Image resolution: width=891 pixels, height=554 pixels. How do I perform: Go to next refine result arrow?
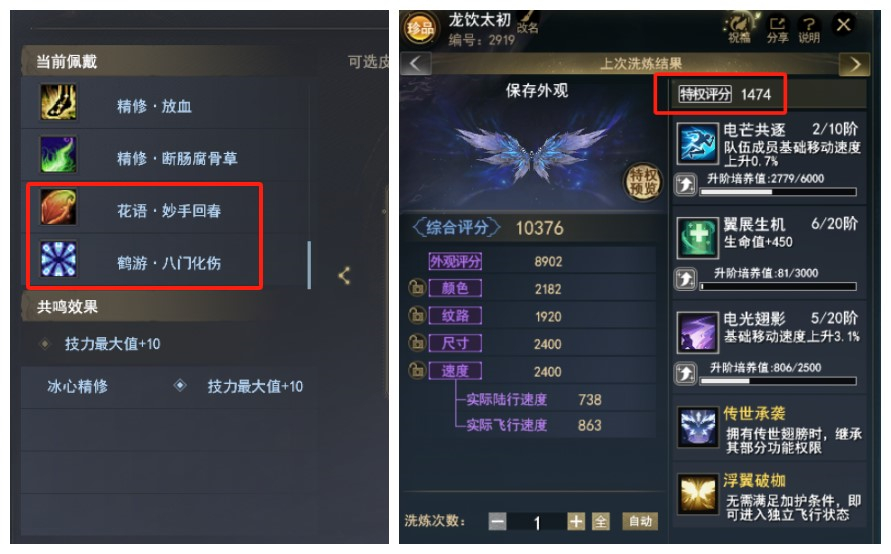(854, 64)
